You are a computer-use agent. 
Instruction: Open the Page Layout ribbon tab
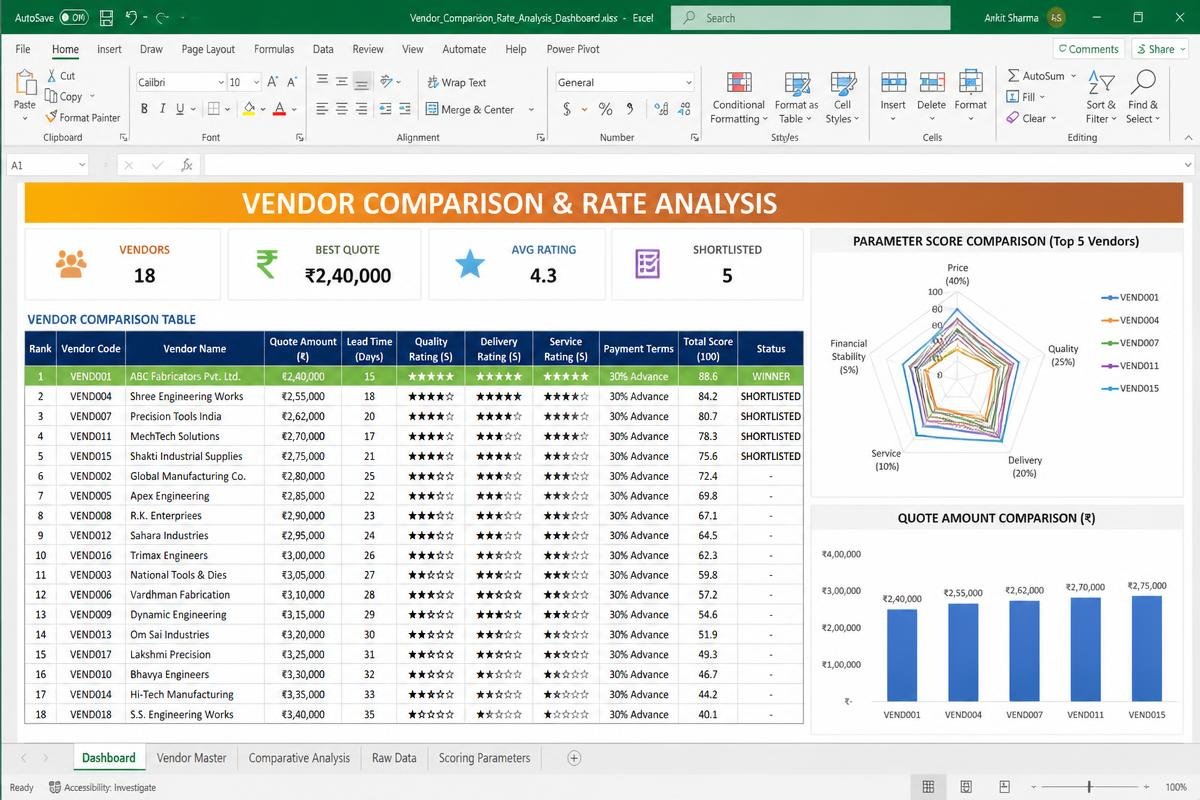(208, 49)
